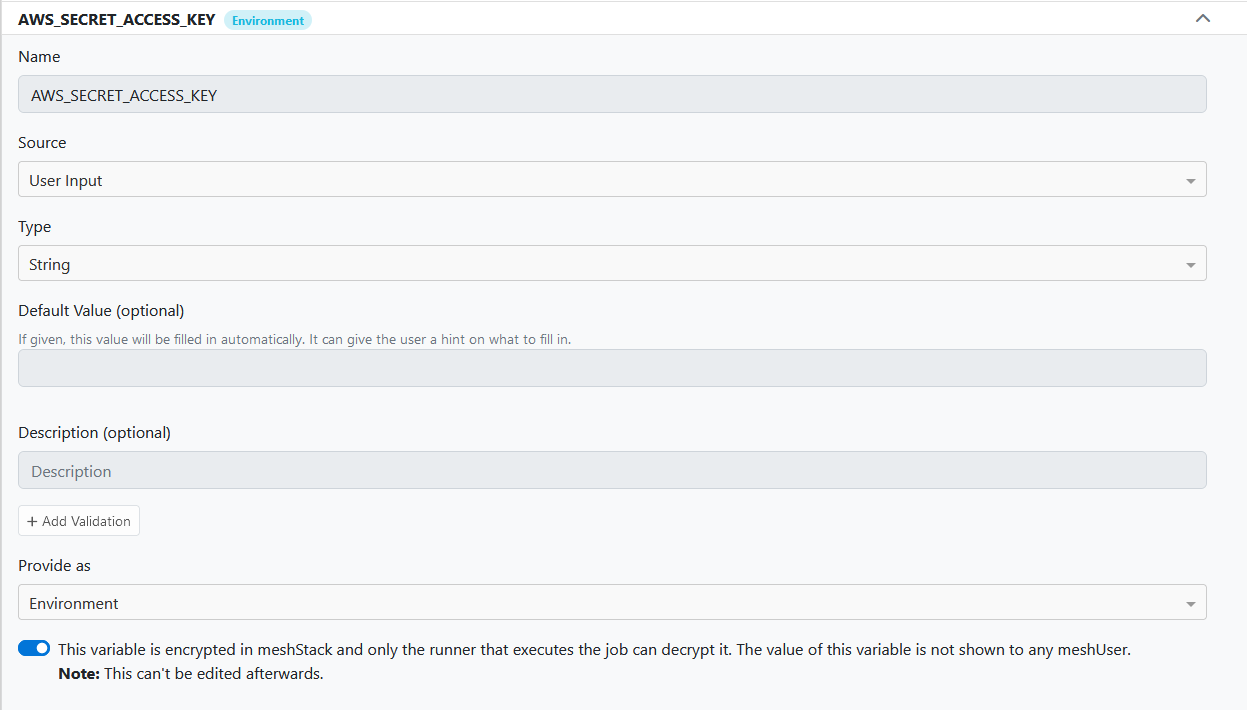The image size is (1247, 710).
Task: Click the Default Value (optional) label
Action: [x=101, y=310]
